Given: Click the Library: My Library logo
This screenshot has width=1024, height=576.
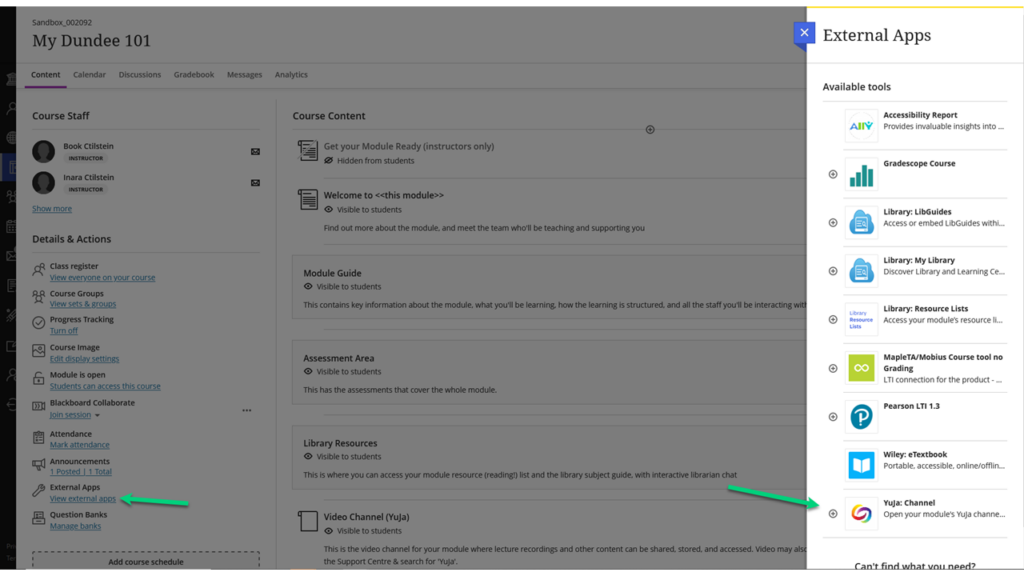Looking at the screenshot, I should click(861, 271).
